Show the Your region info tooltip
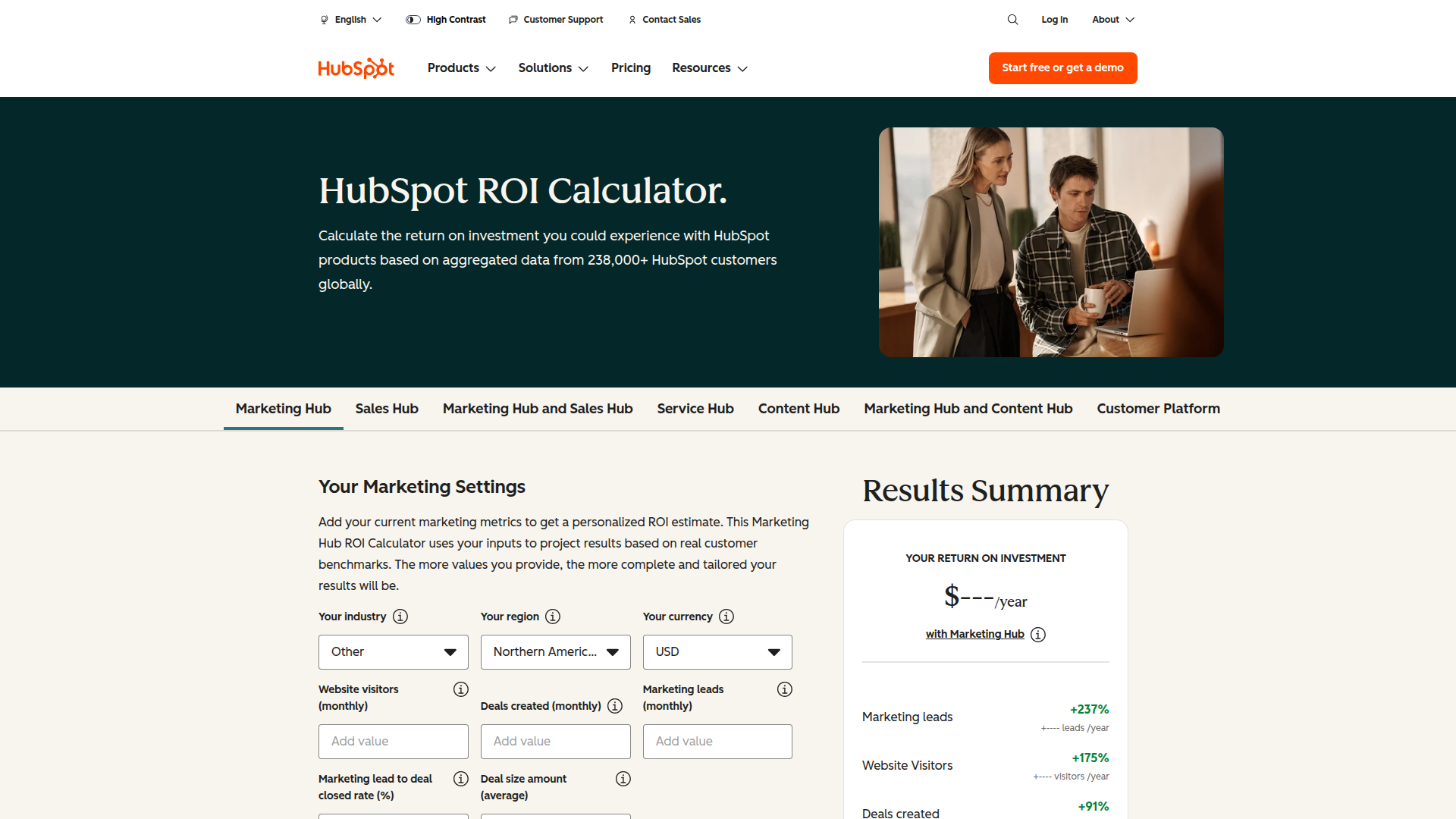The width and height of the screenshot is (1456, 819). pos(554,617)
